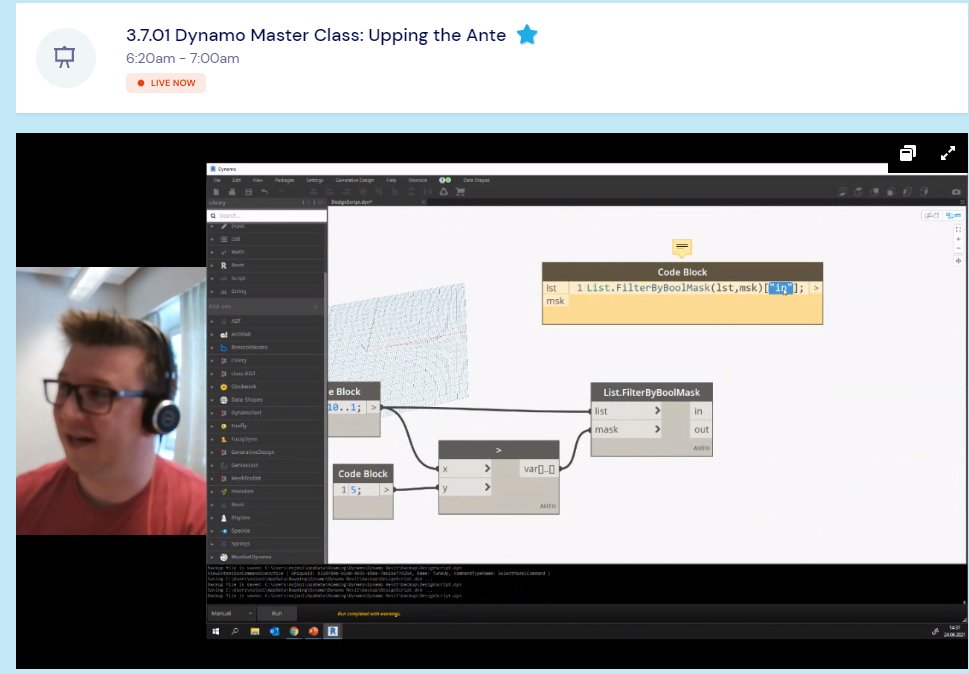Click the pan mode icon on canvas
The height and width of the screenshot is (674, 969).
pyautogui.click(x=958, y=261)
